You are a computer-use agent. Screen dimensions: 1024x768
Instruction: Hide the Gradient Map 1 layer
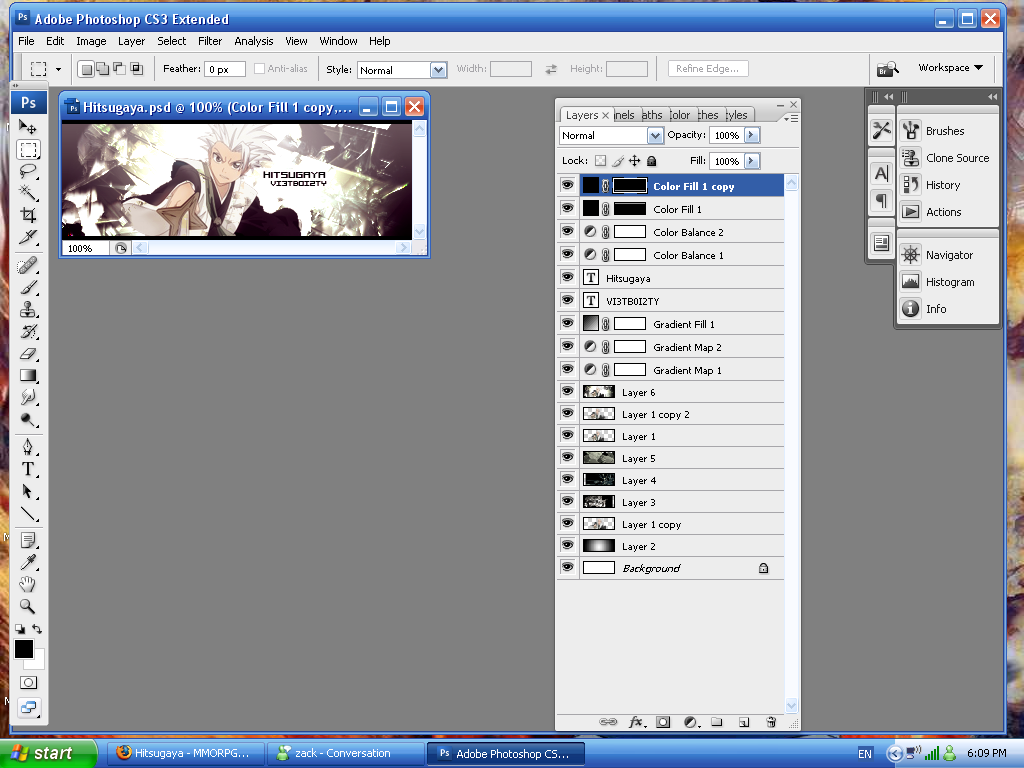tap(567, 369)
